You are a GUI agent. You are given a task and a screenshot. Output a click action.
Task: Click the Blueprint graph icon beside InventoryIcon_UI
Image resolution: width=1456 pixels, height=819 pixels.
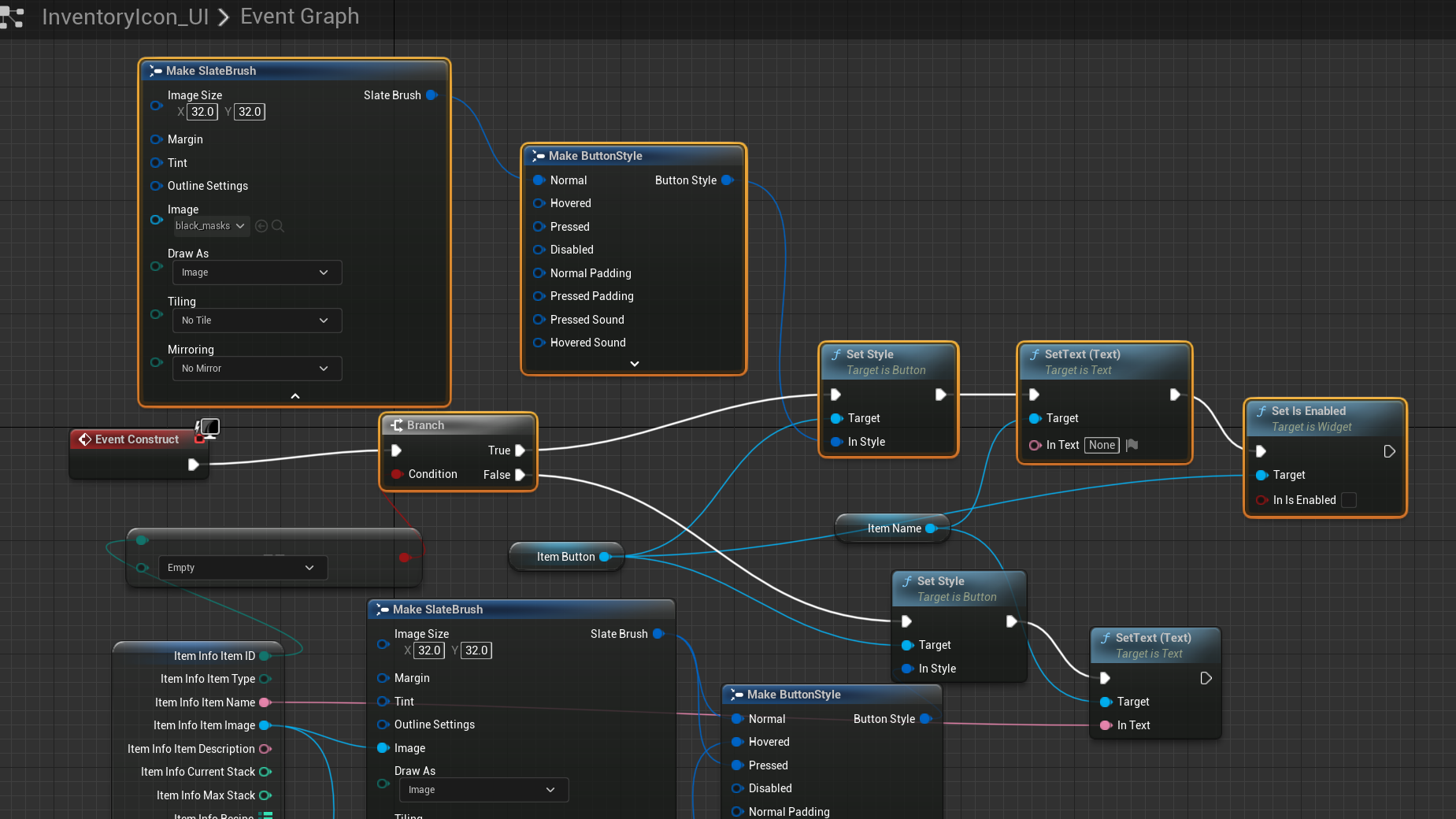(13, 17)
